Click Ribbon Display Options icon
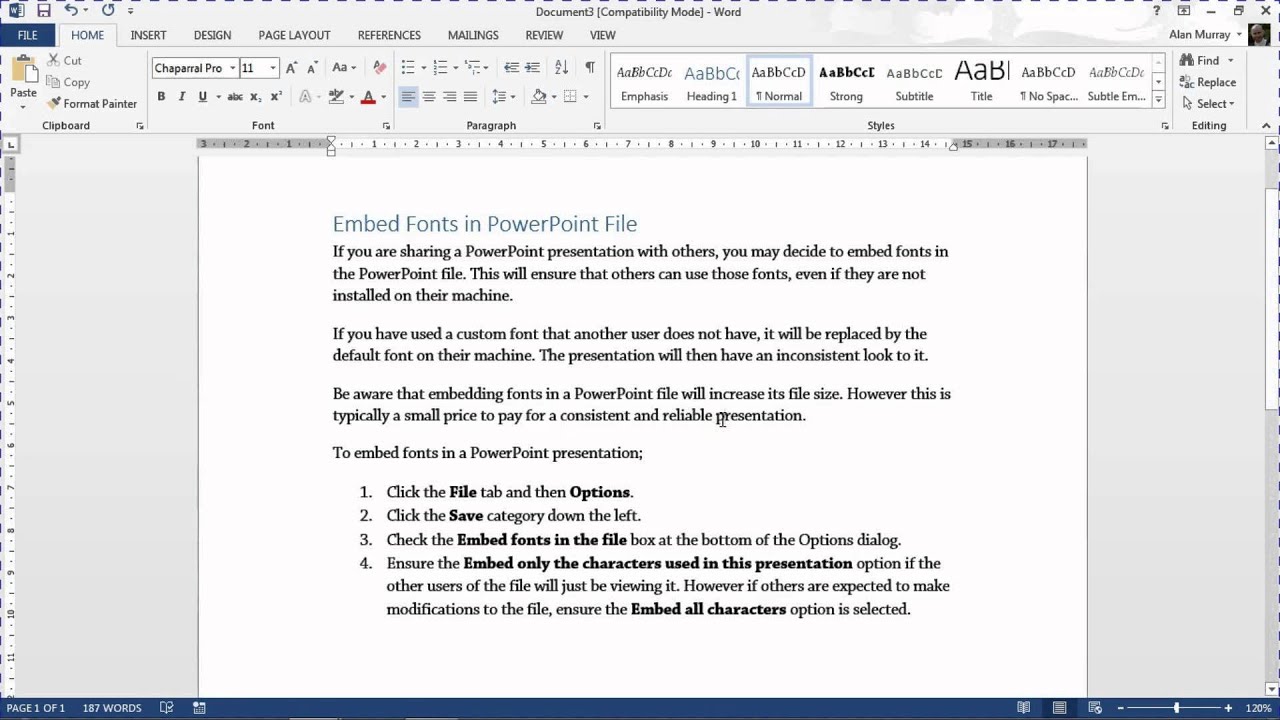This screenshot has width=1280, height=720. [x=1184, y=11]
